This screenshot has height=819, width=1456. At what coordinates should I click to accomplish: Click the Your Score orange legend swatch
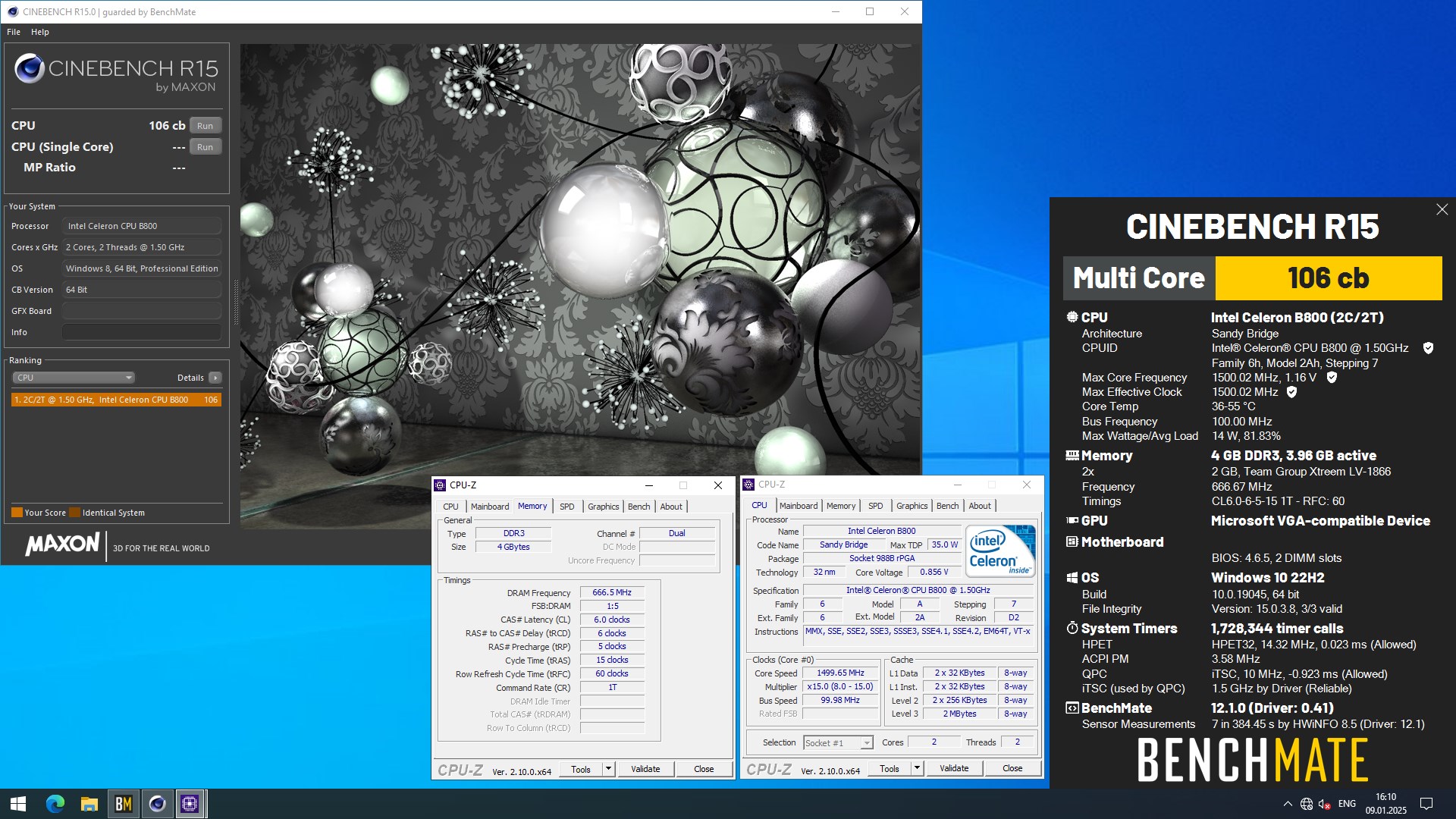pos(17,513)
